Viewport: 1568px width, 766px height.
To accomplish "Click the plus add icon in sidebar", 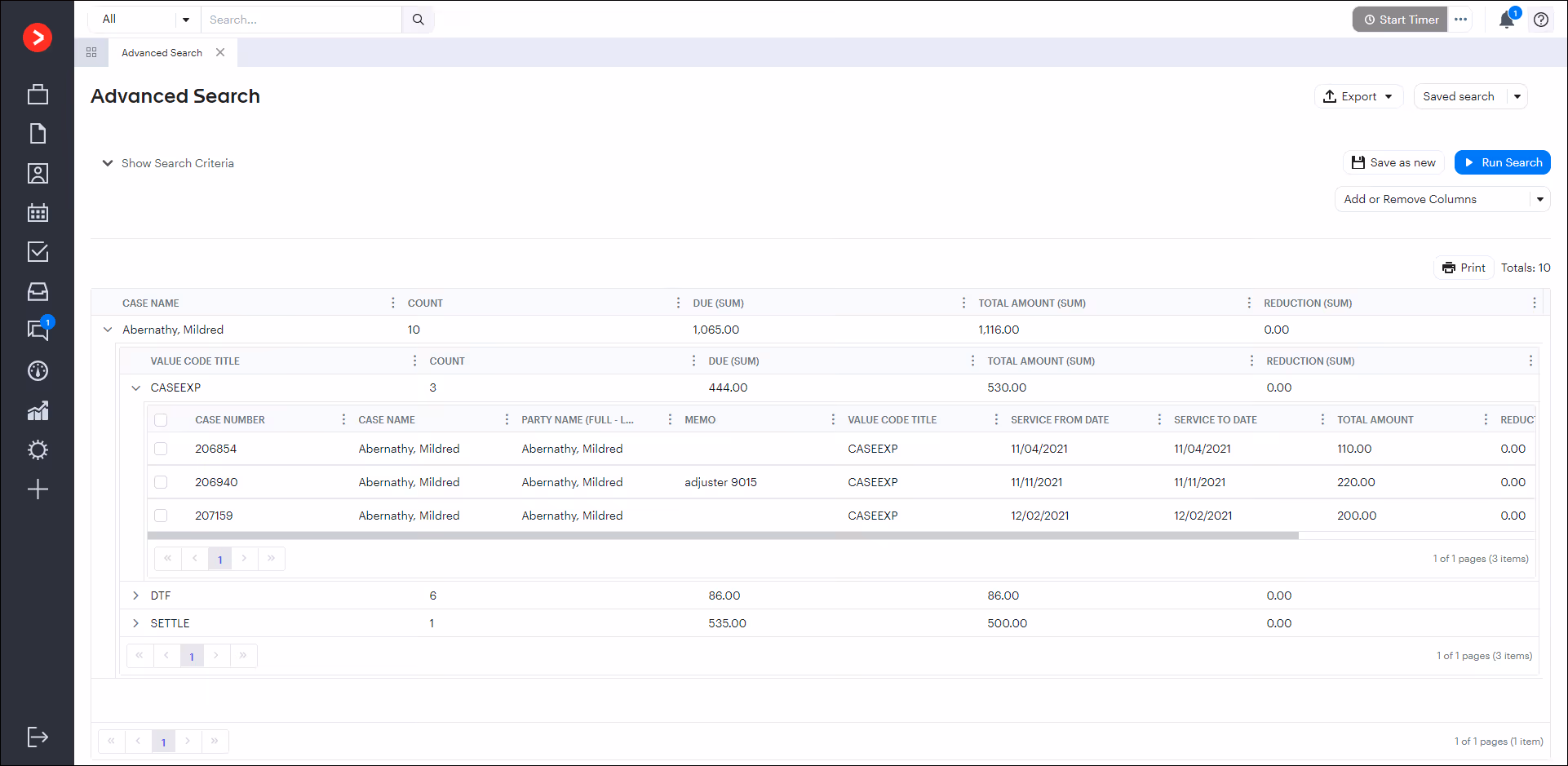I will tap(38, 489).
